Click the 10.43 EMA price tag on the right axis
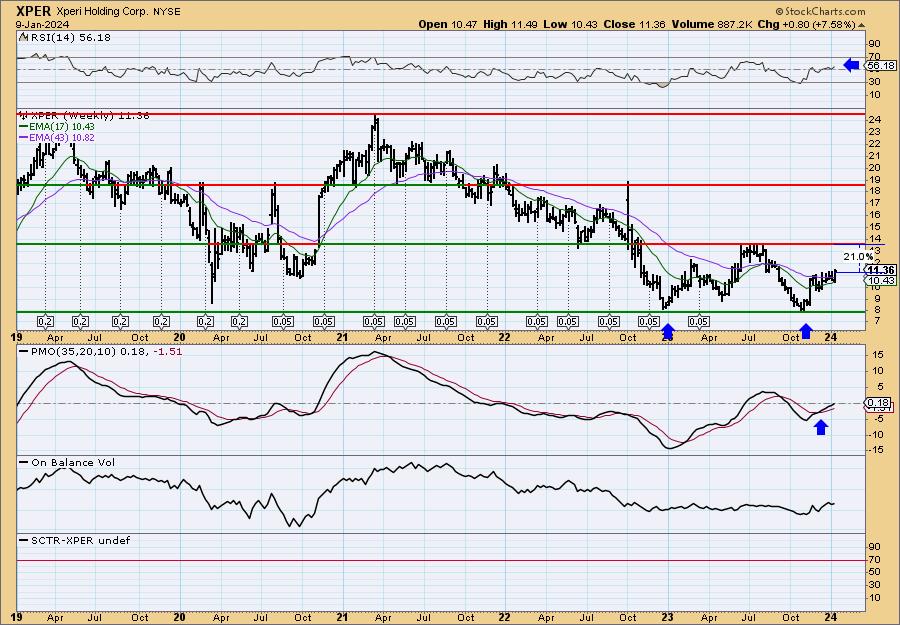Screen dimensions: 900x625 879,281
